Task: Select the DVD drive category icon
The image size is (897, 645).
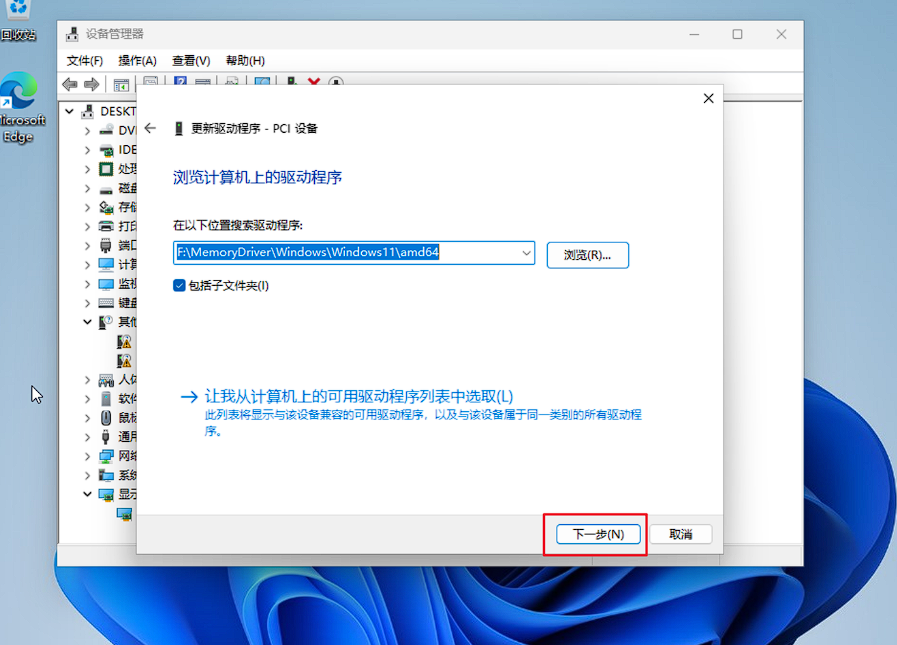Action: [106, 130]
